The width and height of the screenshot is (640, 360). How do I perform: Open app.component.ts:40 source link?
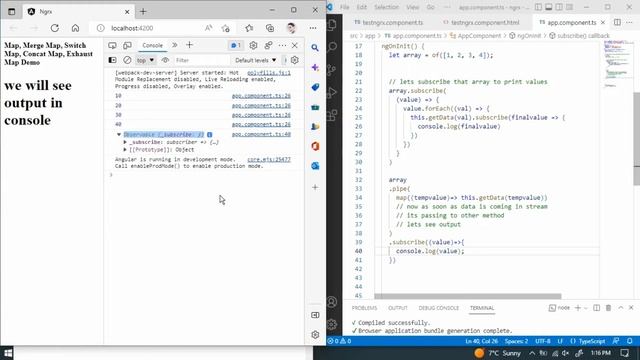(261, 134)
